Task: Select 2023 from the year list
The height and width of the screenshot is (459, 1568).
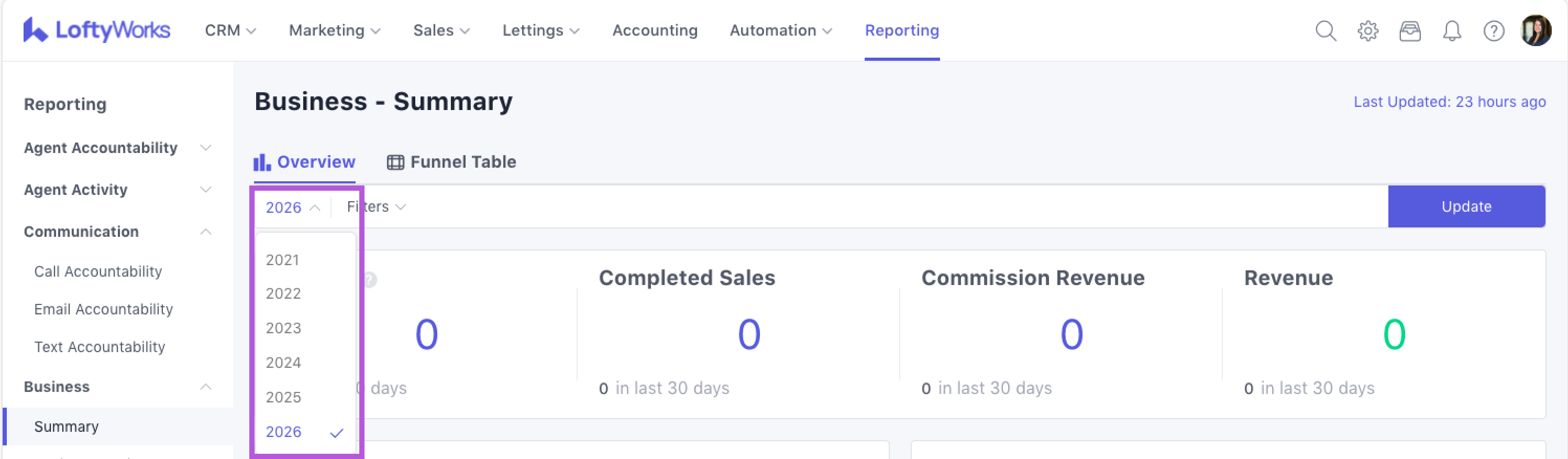Action: (283, 328)
